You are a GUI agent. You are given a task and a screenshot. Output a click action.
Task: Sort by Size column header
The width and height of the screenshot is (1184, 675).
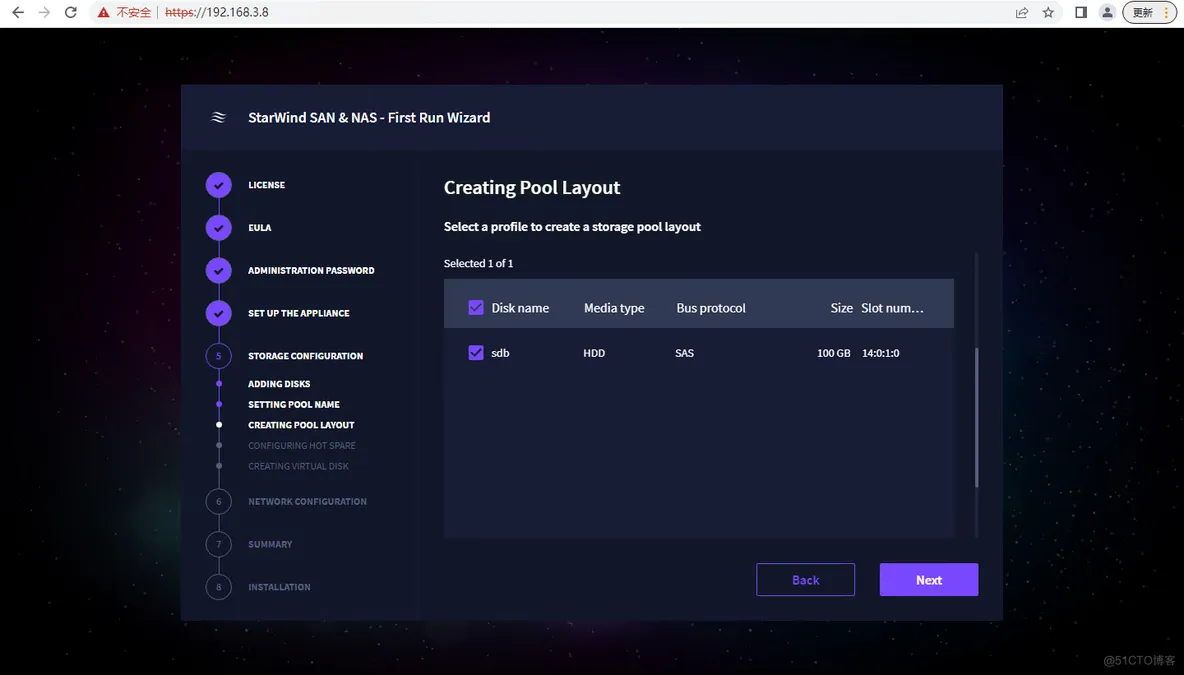841,308
